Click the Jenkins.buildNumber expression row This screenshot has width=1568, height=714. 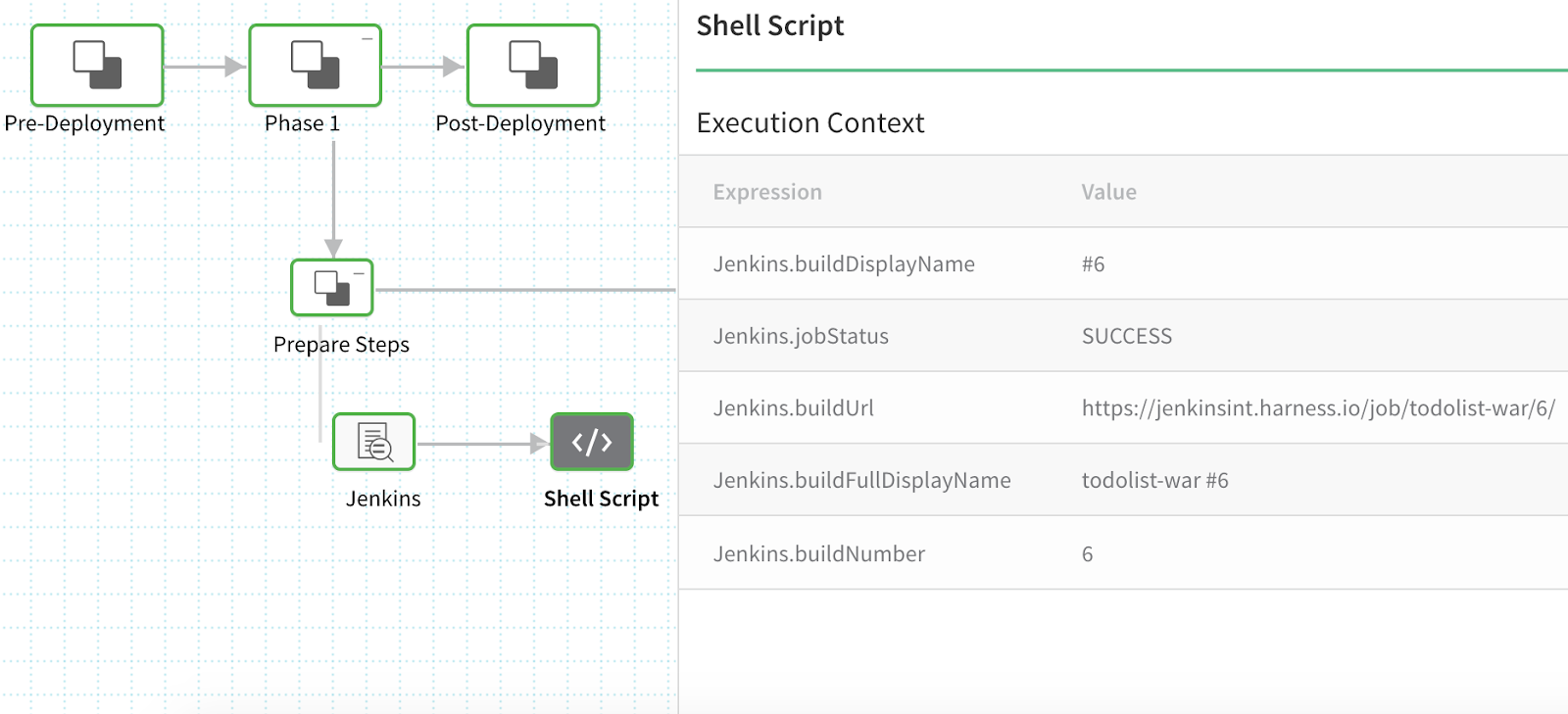(x=1123, y=553)
